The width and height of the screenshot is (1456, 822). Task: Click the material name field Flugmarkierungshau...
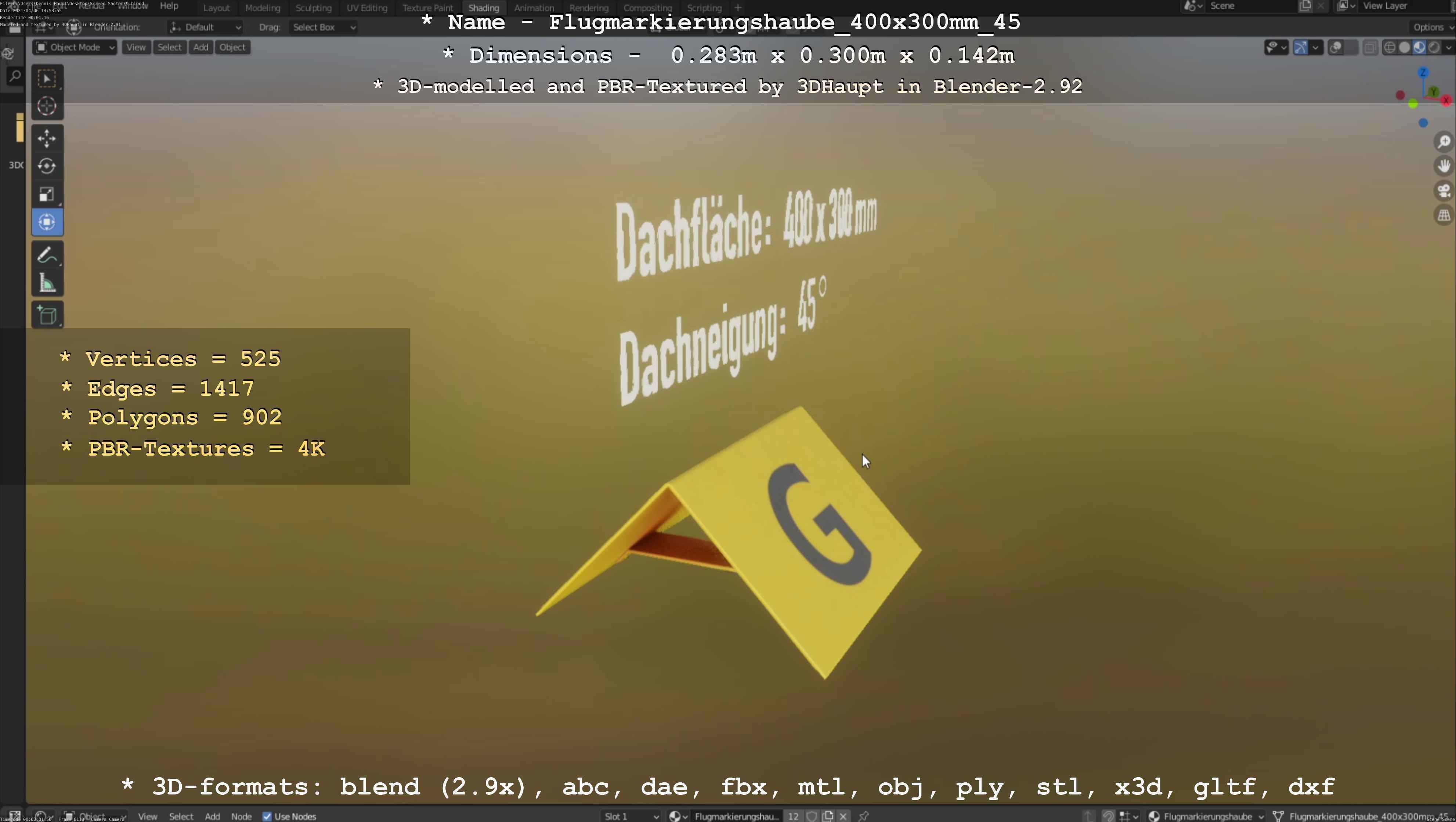pos(736,816)
